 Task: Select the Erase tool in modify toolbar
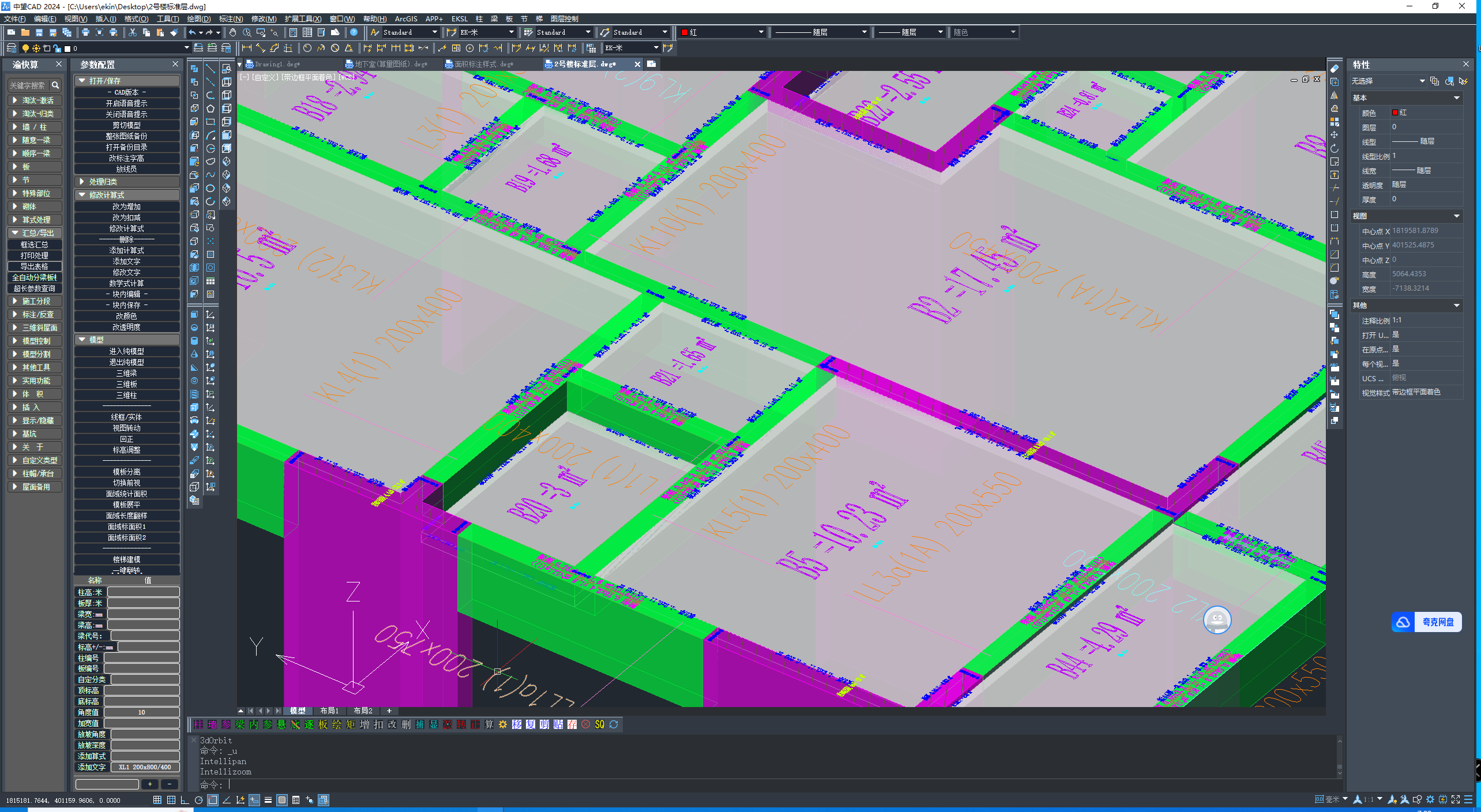click(1335, 69)
